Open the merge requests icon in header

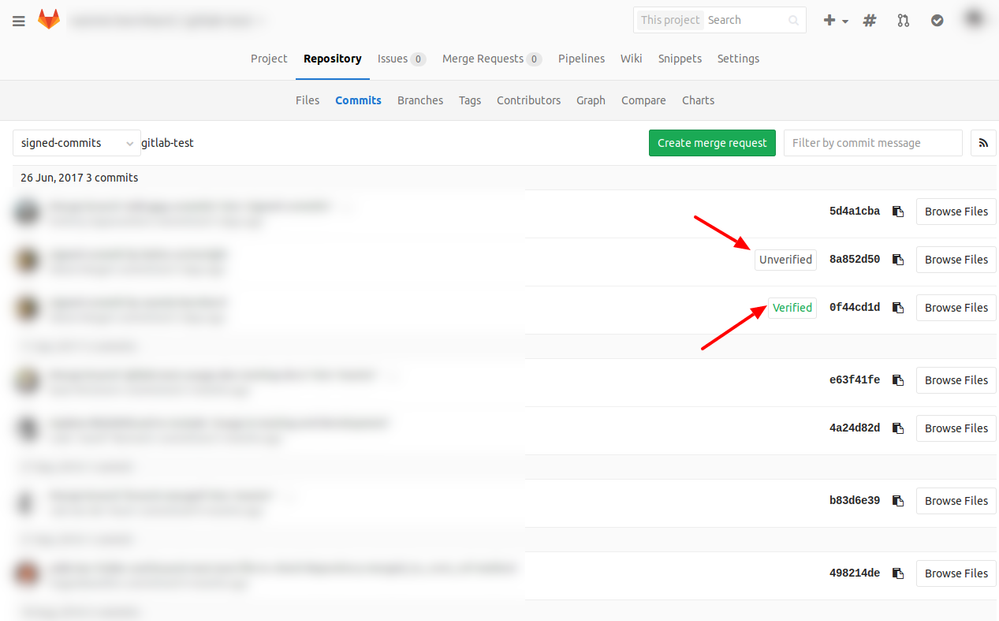tap(903, 20)
